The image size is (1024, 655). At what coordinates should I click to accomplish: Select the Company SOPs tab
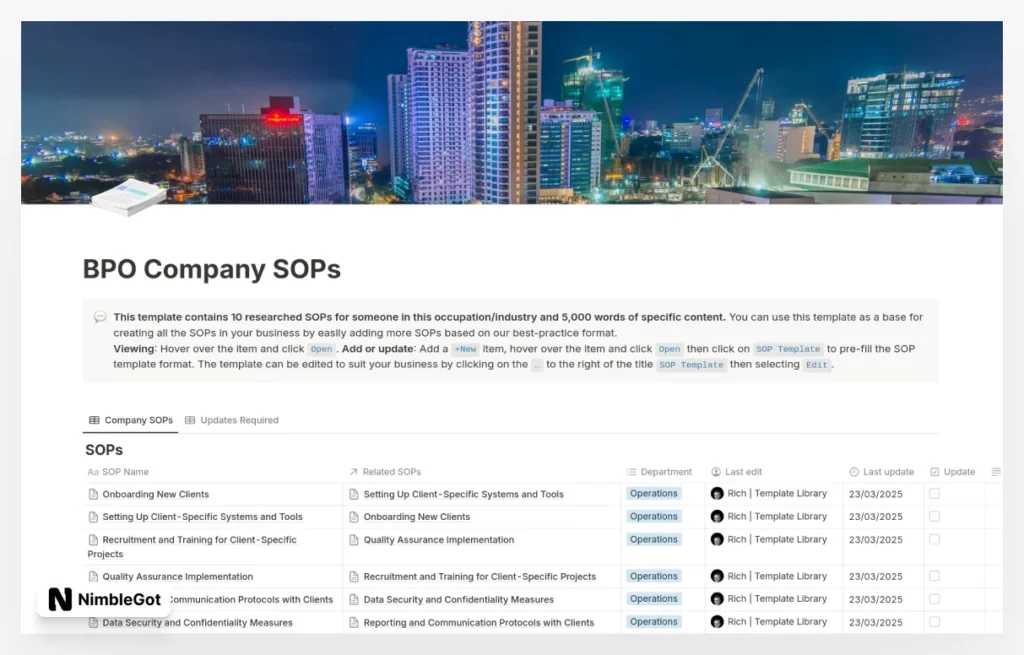(x=129, y=420)
